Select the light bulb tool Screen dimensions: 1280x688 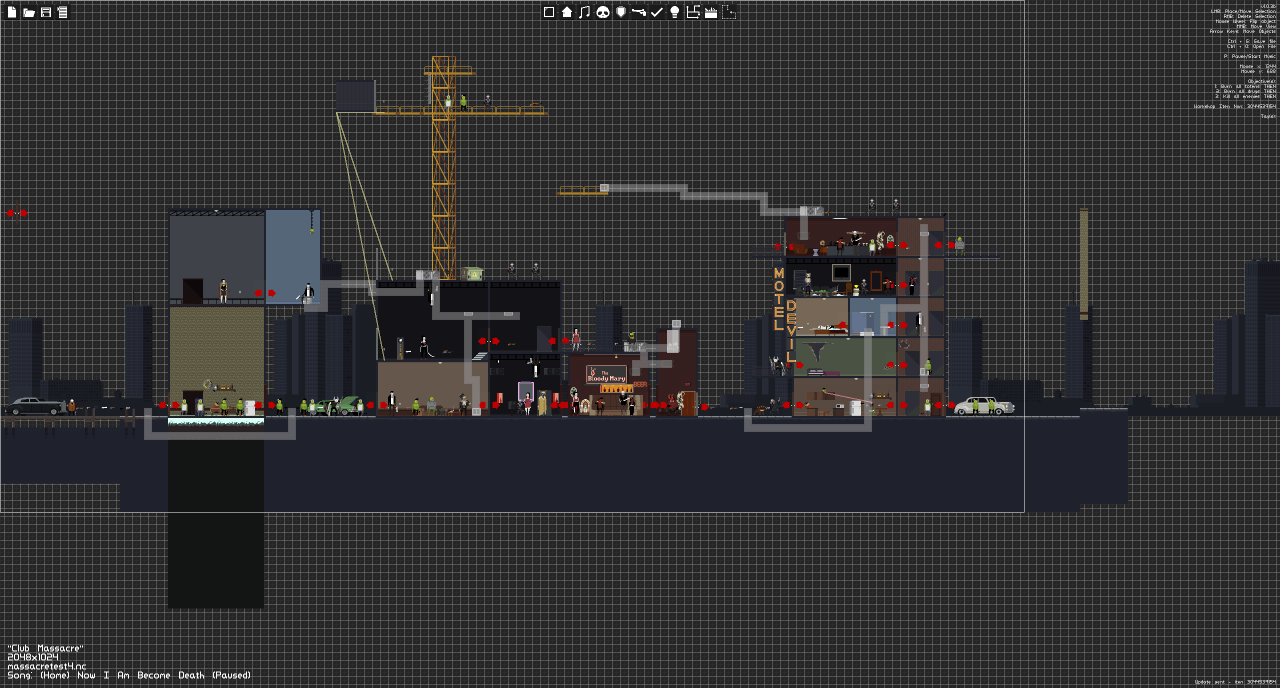[x=675, y=12]
